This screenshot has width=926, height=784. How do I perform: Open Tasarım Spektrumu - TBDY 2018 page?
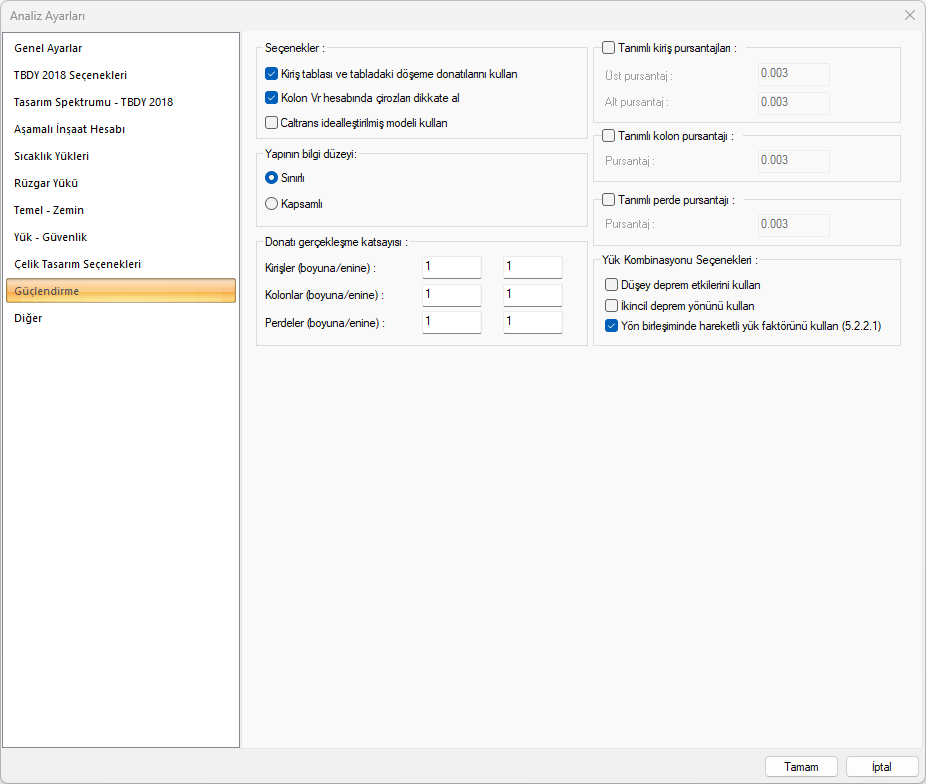pyautogui.click(x=120, y=102)
